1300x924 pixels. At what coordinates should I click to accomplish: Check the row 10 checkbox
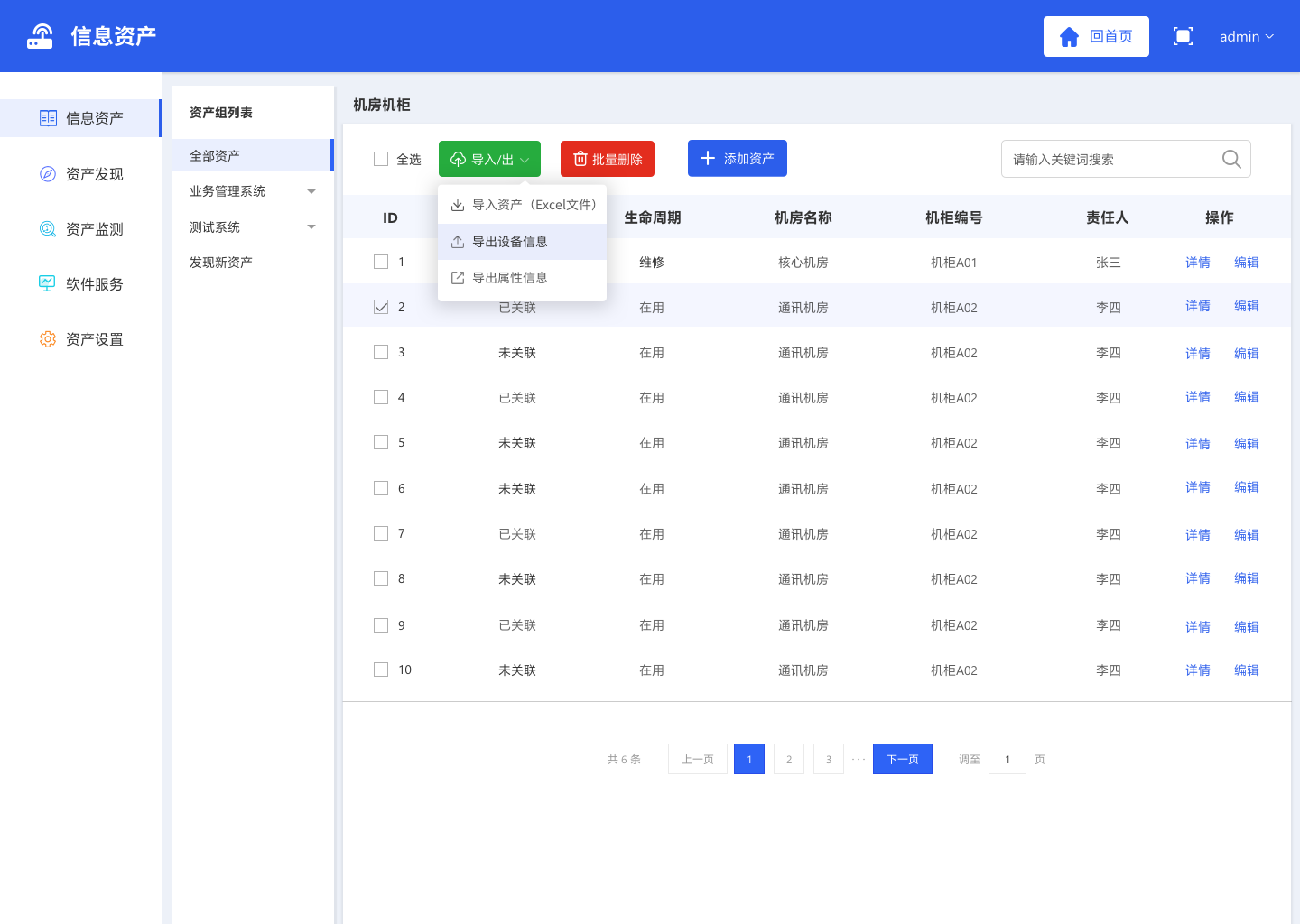pos(381,670)
